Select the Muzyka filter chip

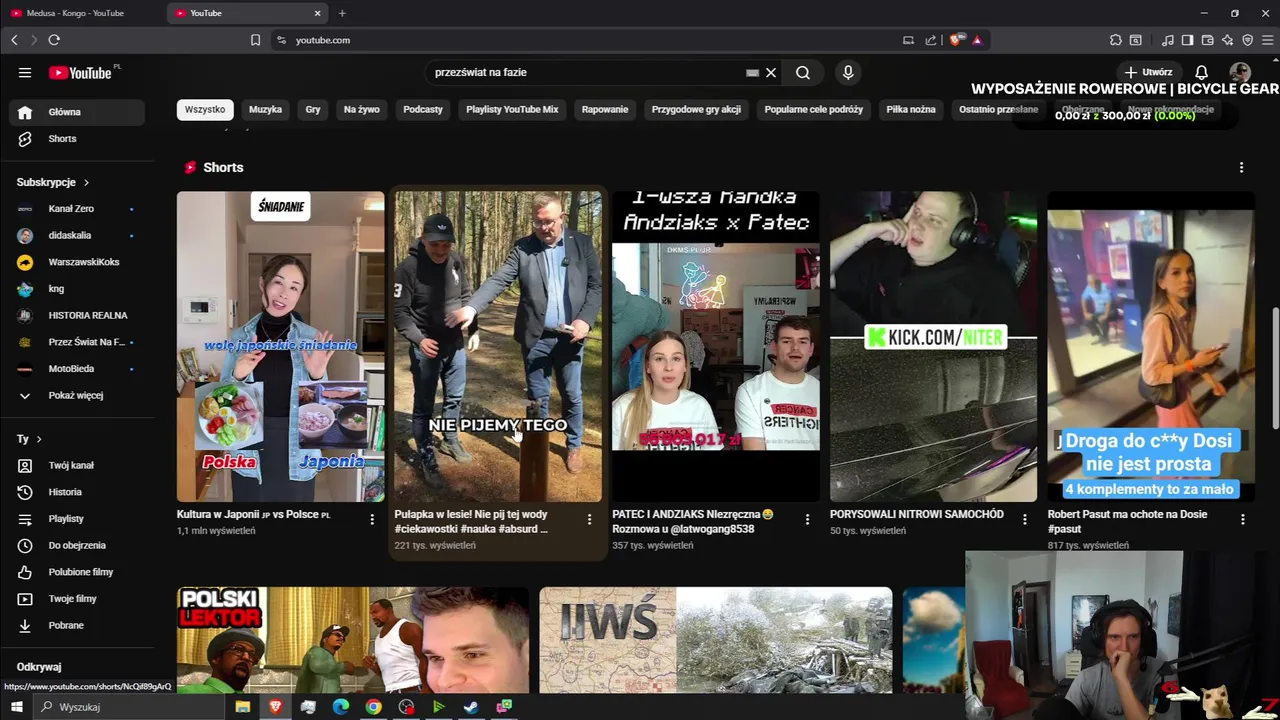[x=265, y=109]
